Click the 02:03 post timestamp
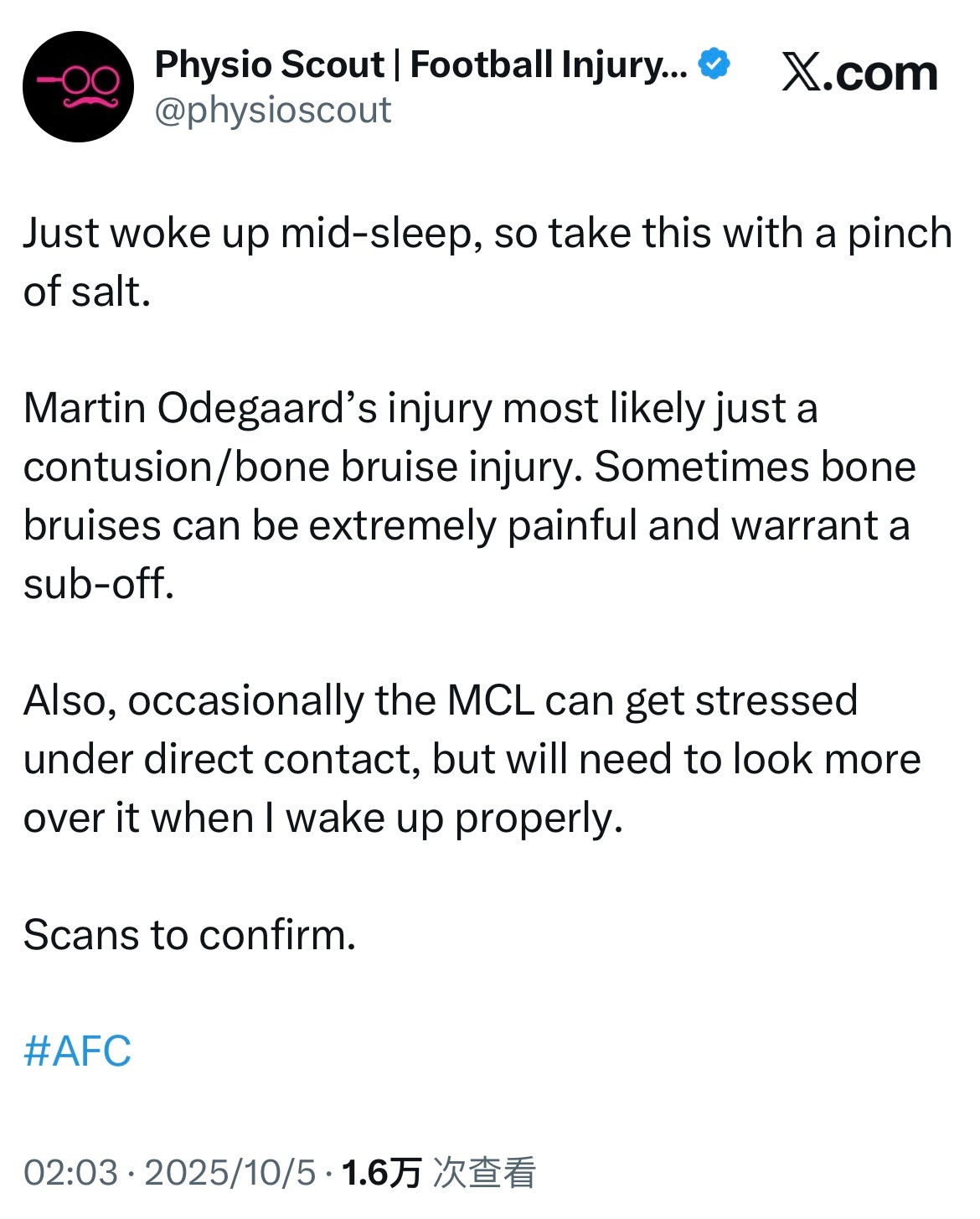Screen dimensions: 980x1219 coord(70,1171)
